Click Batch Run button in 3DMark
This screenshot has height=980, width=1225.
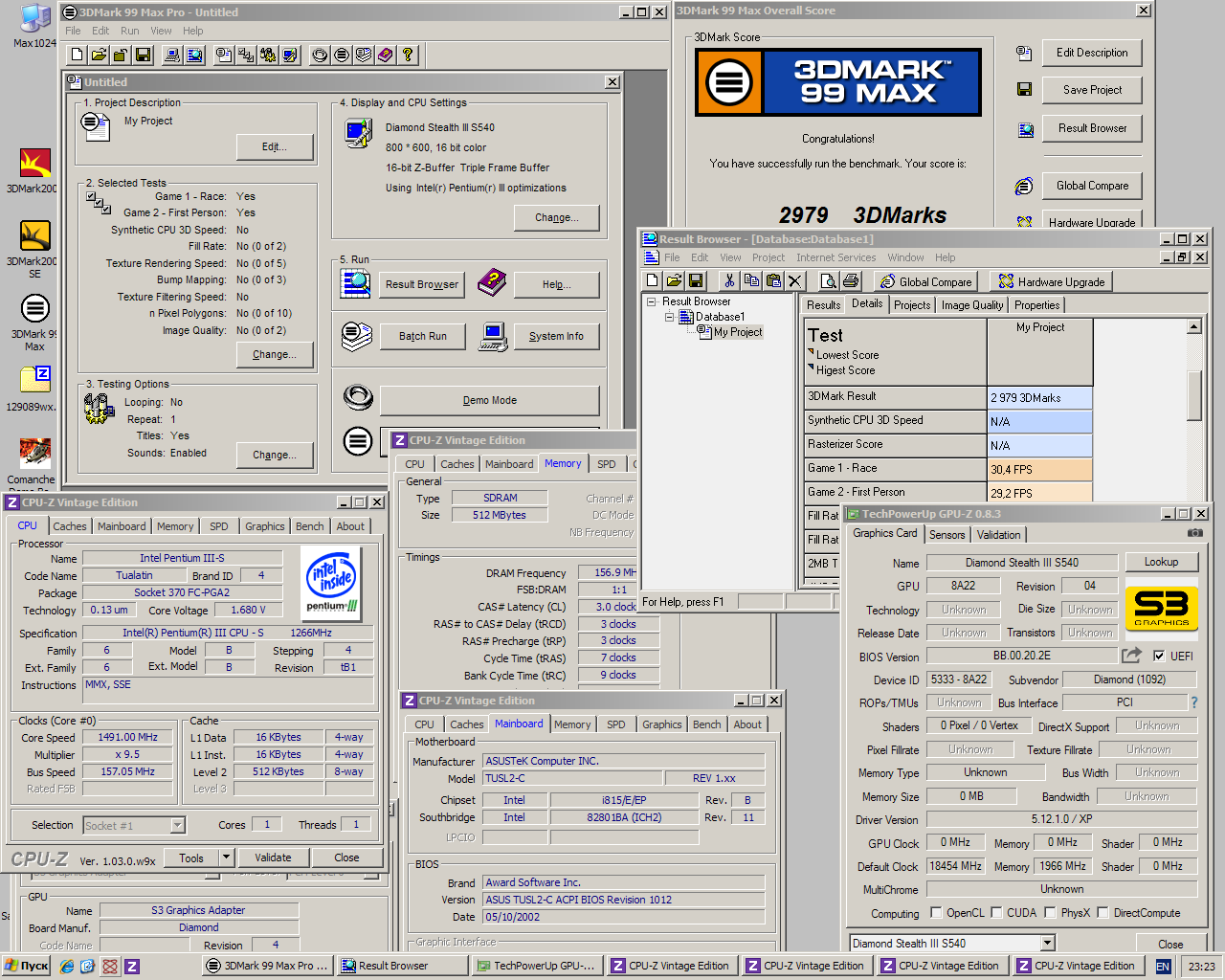pyautogui.click(x=423, y=337)
